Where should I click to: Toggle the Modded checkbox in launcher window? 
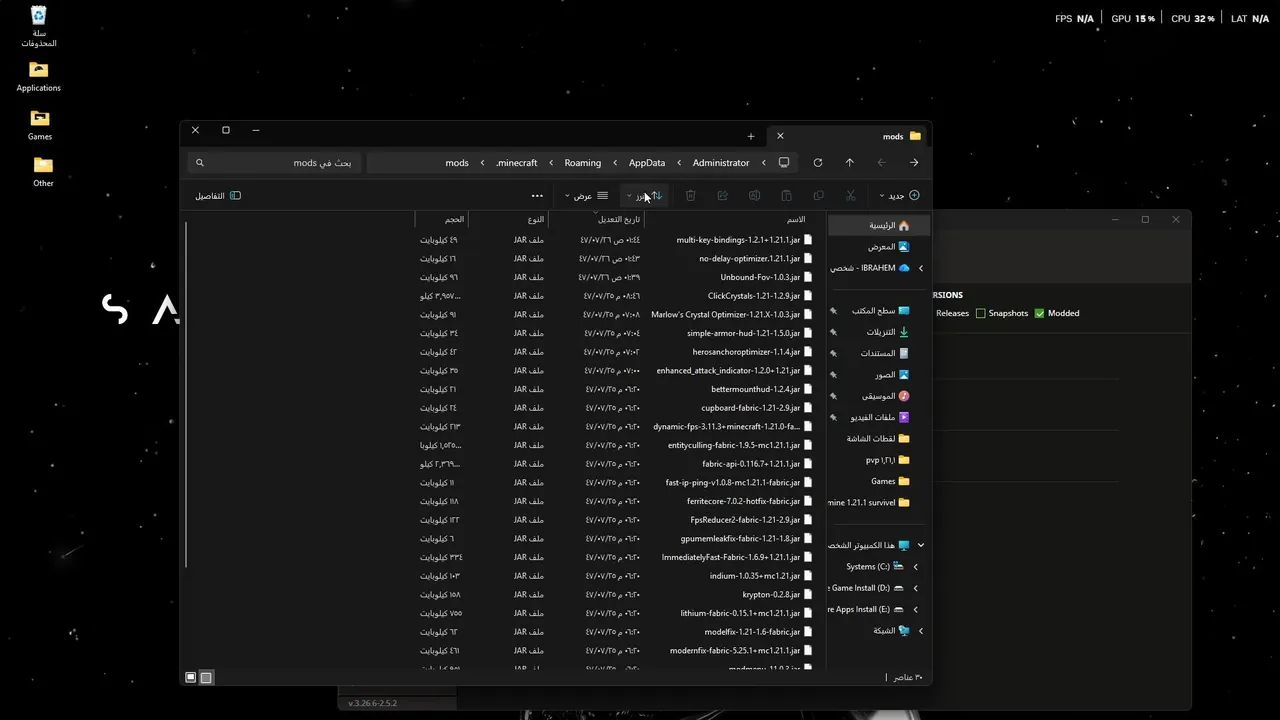tap(1039, 313)
